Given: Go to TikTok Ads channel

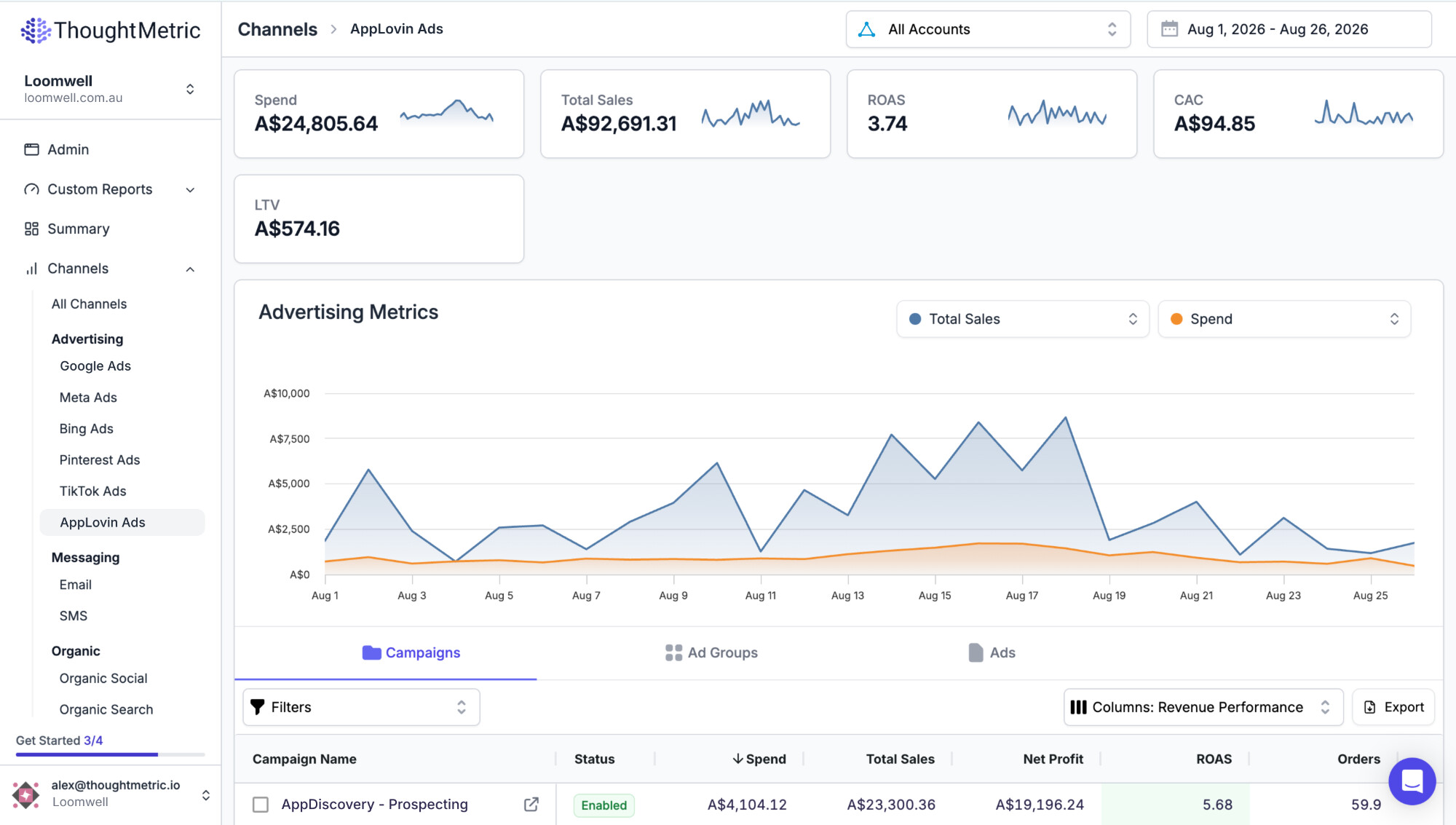Looking at the screenshot, I should (93, 492).
